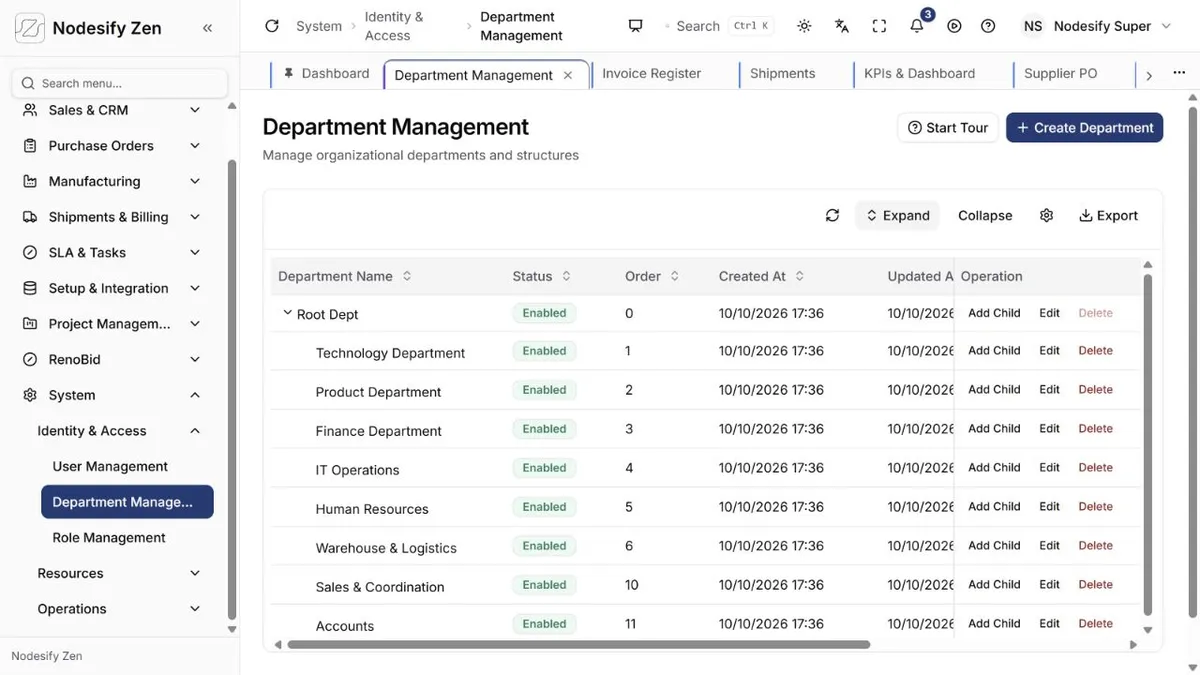Switch to KPIs & Dashboard tab

[920, 73]
